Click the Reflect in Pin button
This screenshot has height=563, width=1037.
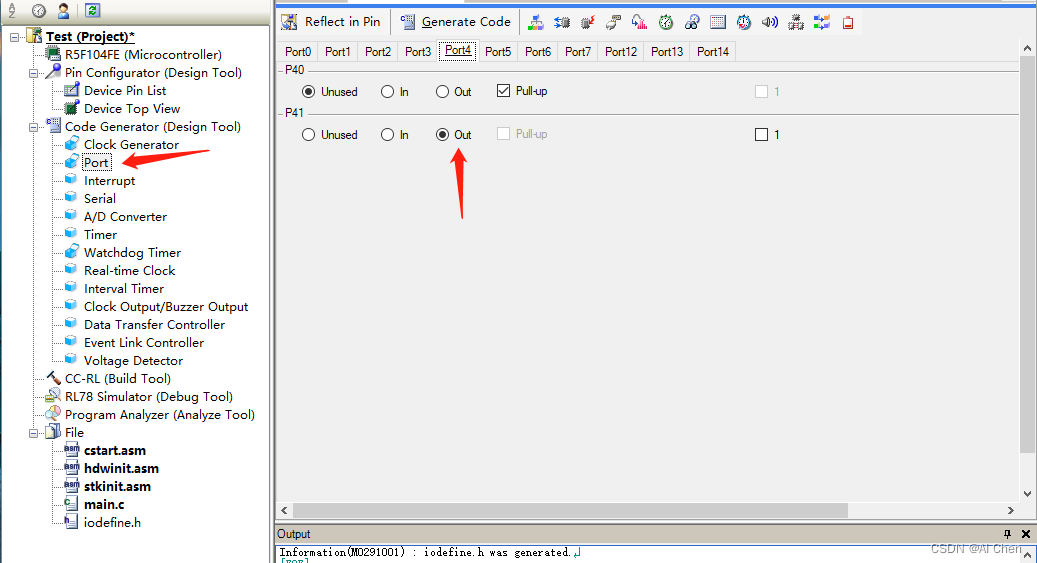pos(331,22)
